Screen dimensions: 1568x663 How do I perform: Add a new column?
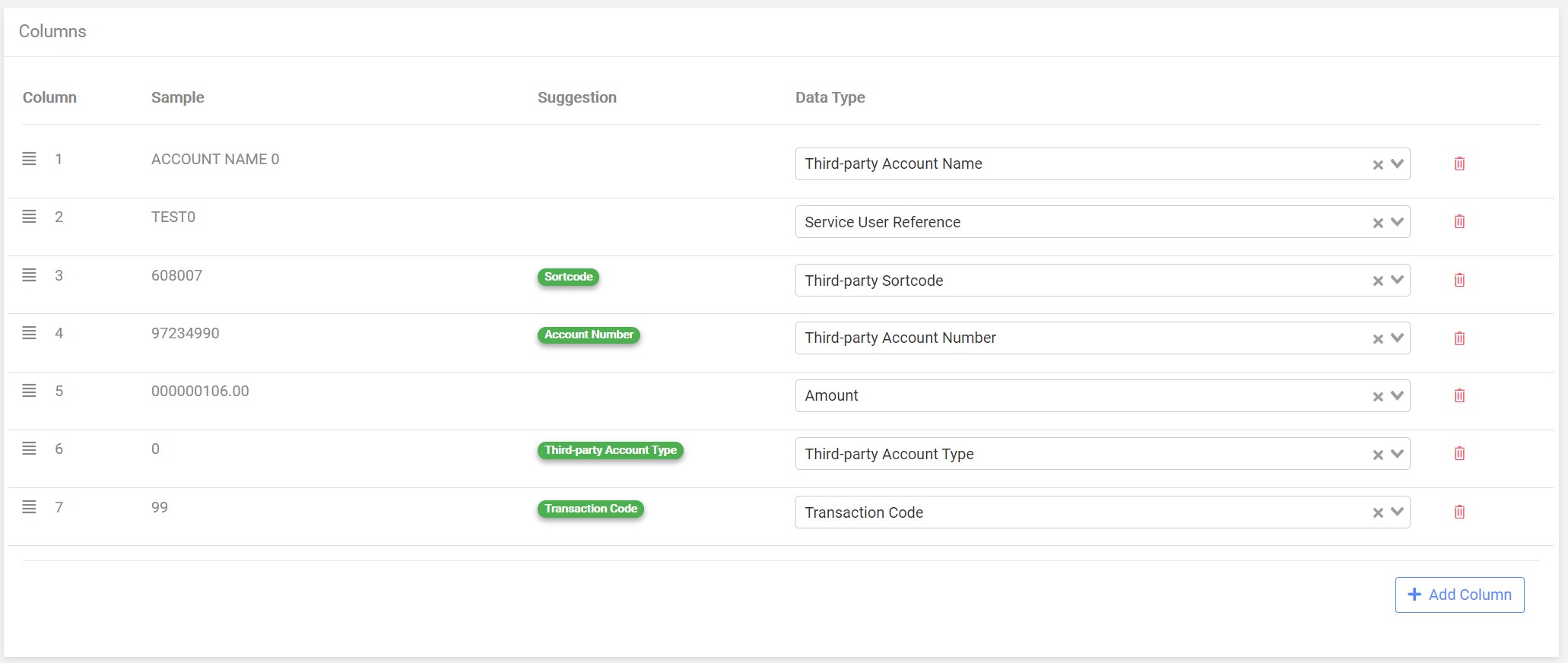tap(1459, 595)
